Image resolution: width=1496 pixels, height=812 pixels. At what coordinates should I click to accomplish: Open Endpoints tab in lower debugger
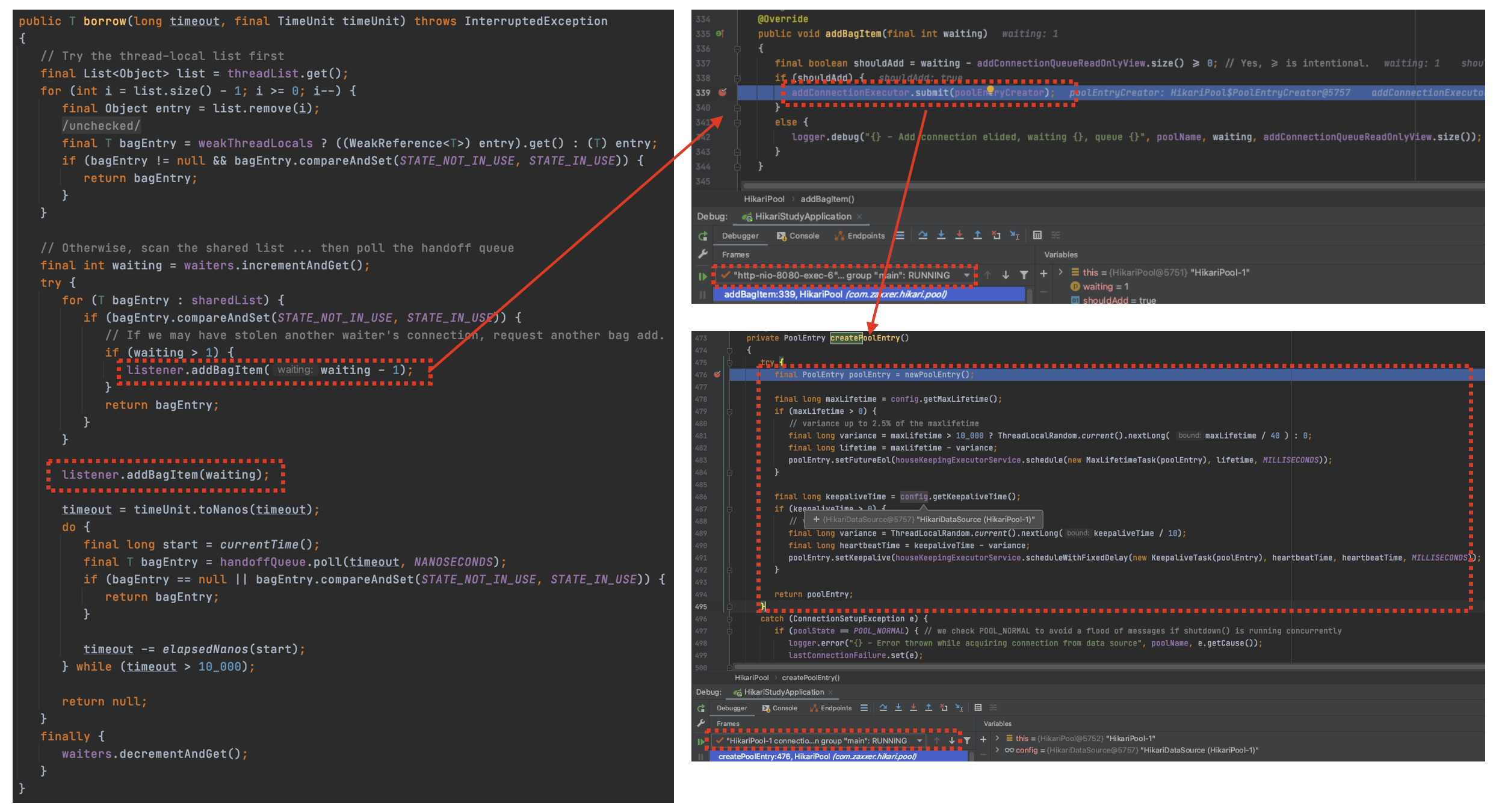pos(831,708)
